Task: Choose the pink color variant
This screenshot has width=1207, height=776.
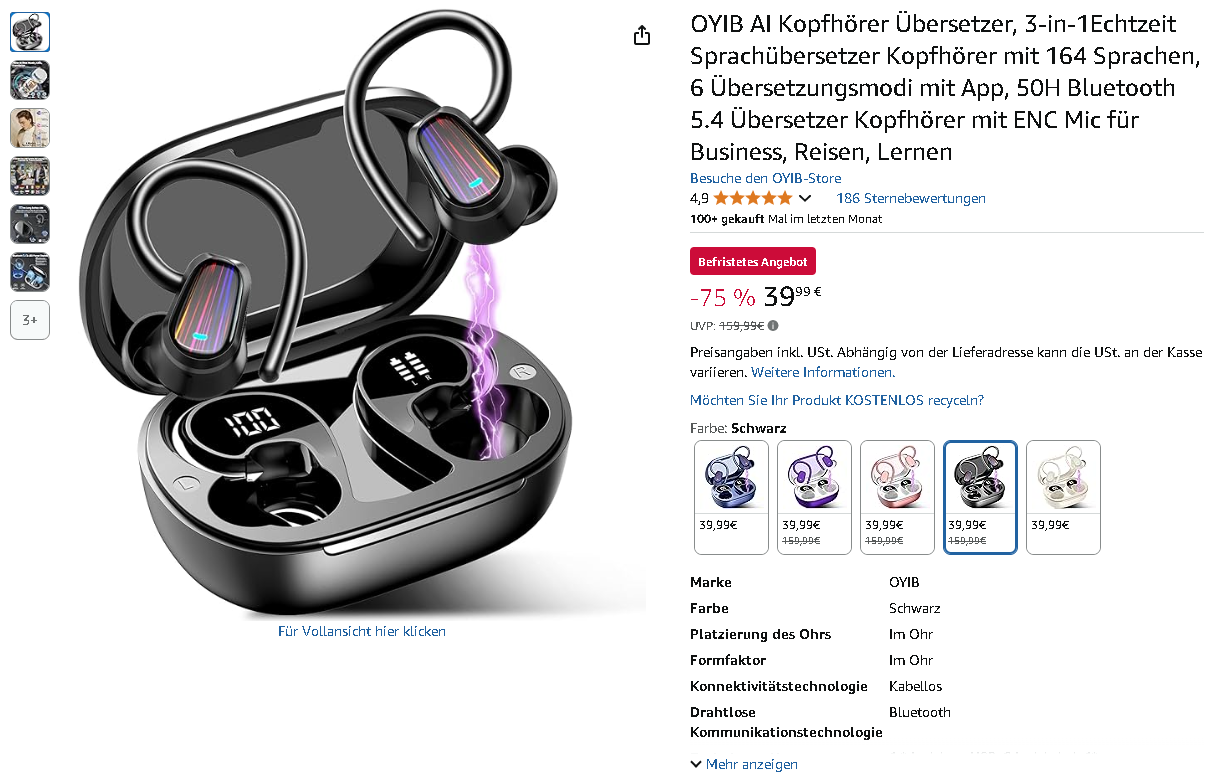Action: pos(897,497)
